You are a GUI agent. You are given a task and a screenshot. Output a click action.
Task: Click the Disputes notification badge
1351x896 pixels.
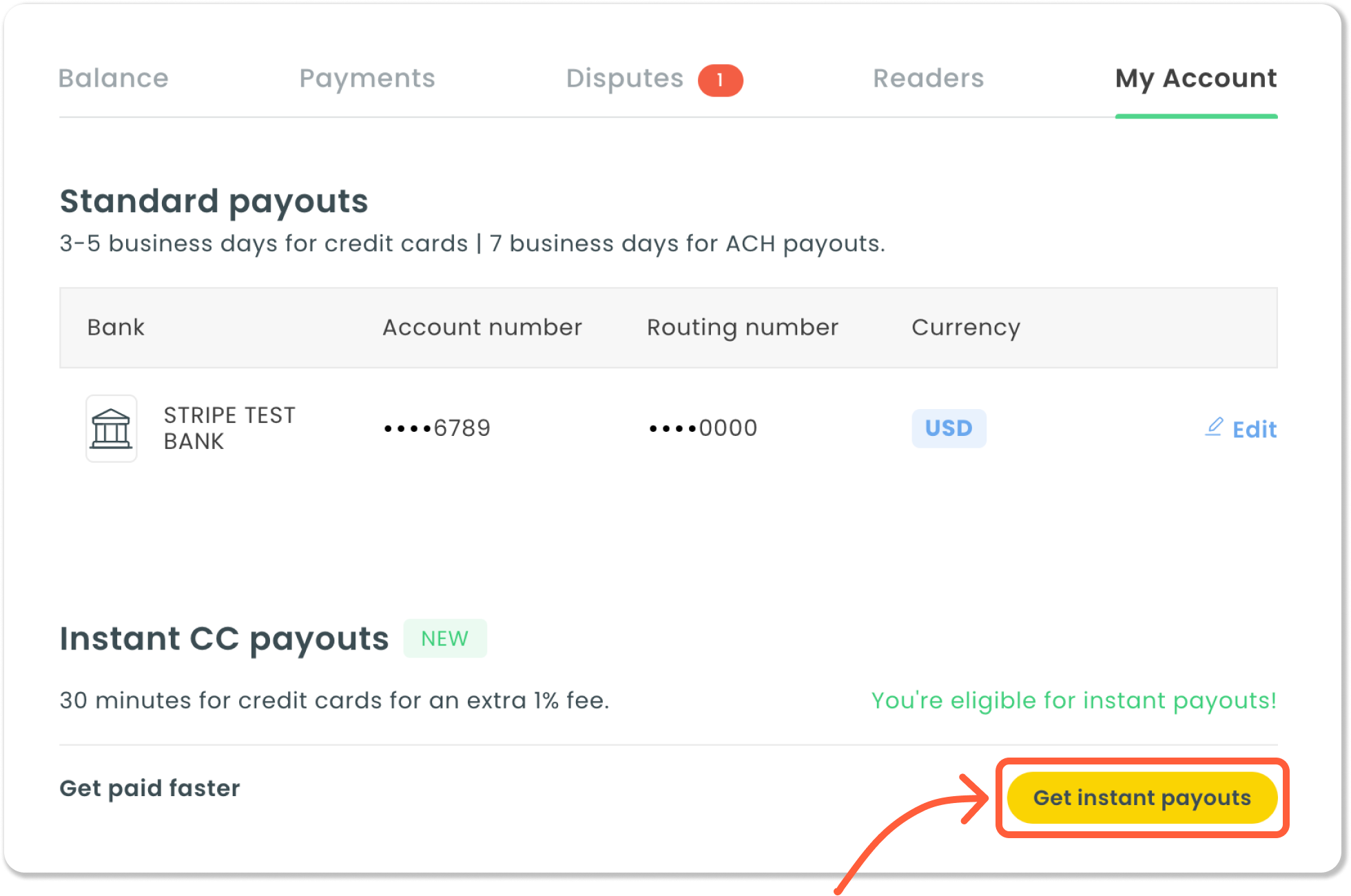pos(720,80)
